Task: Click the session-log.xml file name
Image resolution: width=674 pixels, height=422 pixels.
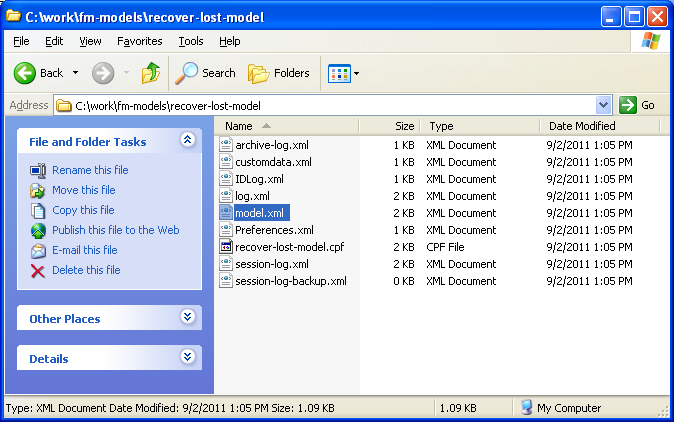Action: click(272, 264)
